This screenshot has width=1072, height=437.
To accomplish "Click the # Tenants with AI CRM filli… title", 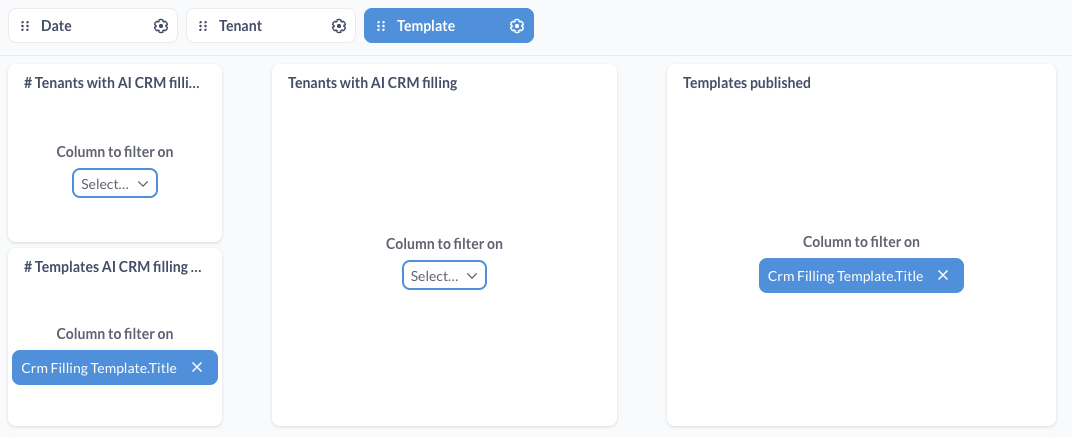I will 113,83.
